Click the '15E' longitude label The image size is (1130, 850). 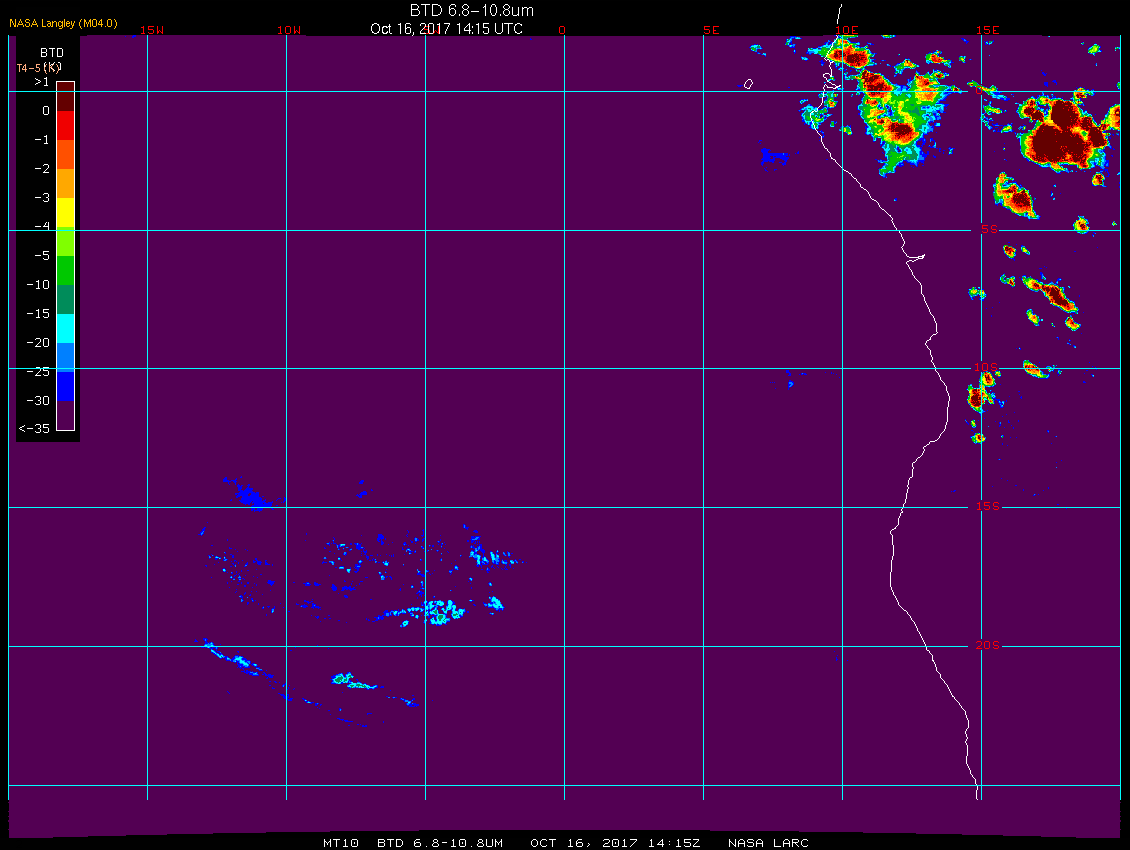(988, 30)
